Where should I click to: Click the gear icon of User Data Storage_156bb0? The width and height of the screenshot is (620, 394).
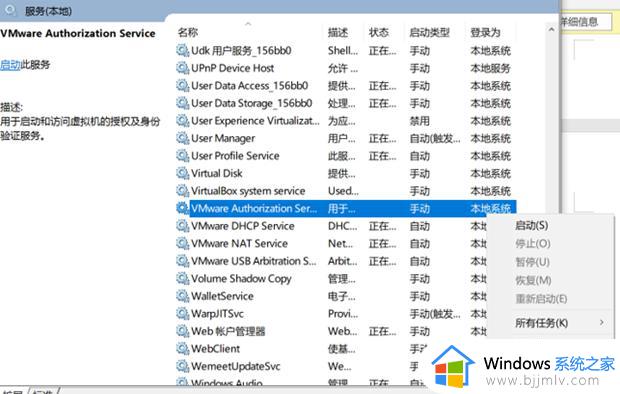coord(182,103)
